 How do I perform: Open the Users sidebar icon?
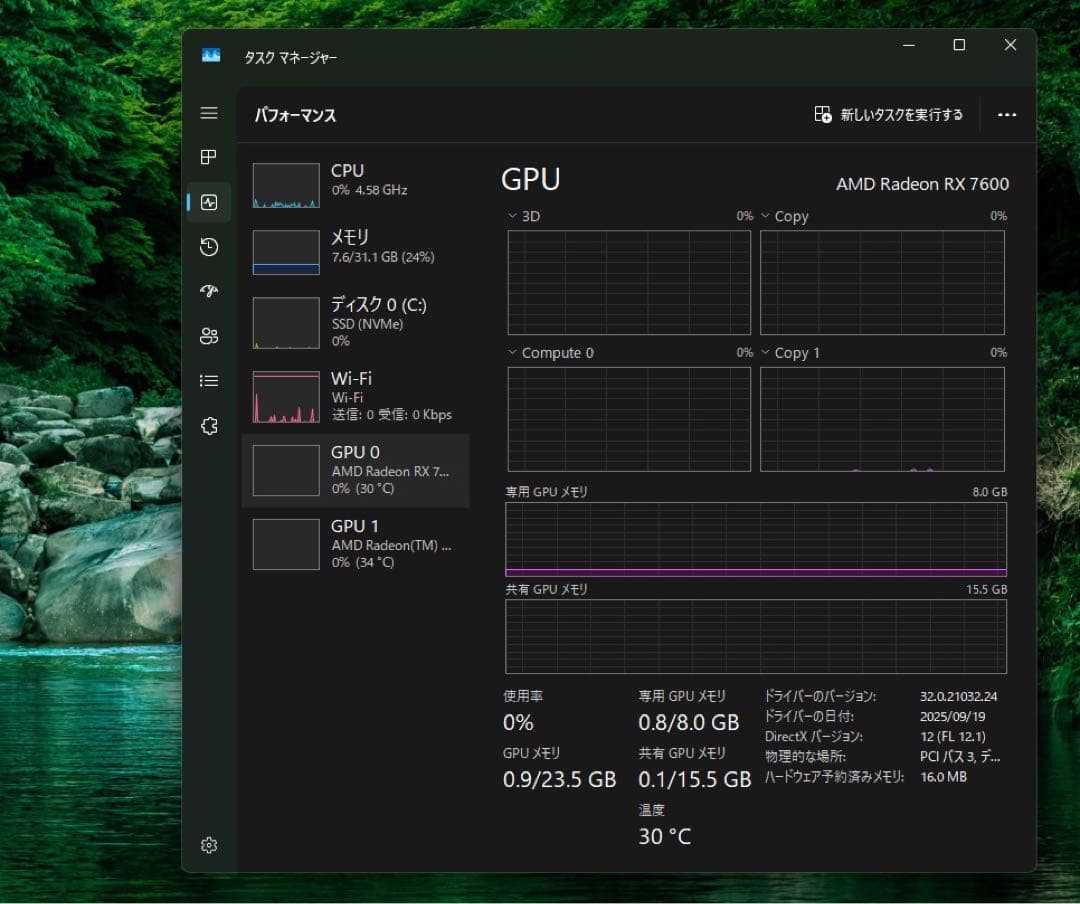[209, 336]
